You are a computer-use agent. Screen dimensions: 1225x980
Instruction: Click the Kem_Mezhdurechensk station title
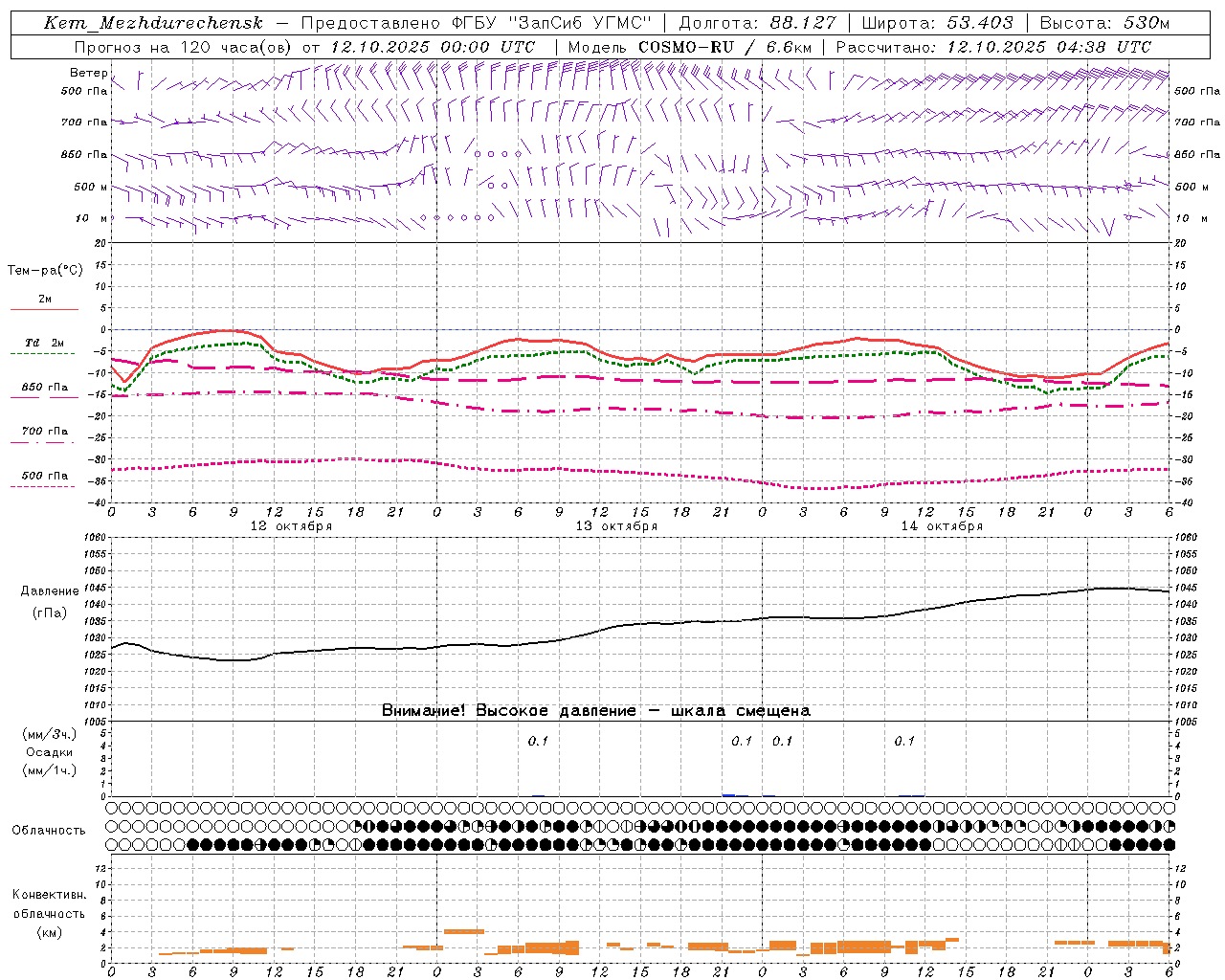tap(153, 23)
